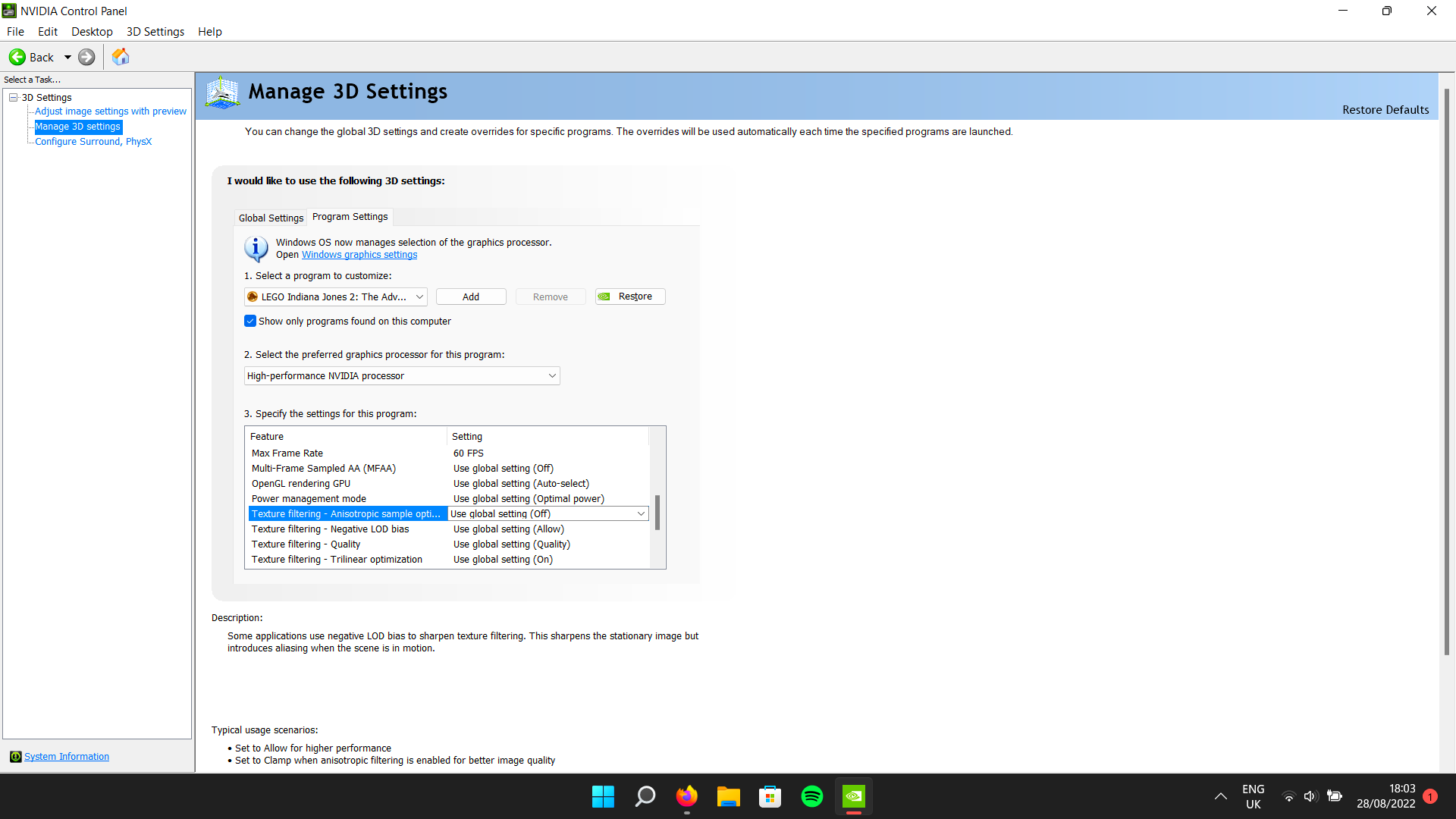
Task: Open Spotify from the taskbar
Action: point(811,796)
